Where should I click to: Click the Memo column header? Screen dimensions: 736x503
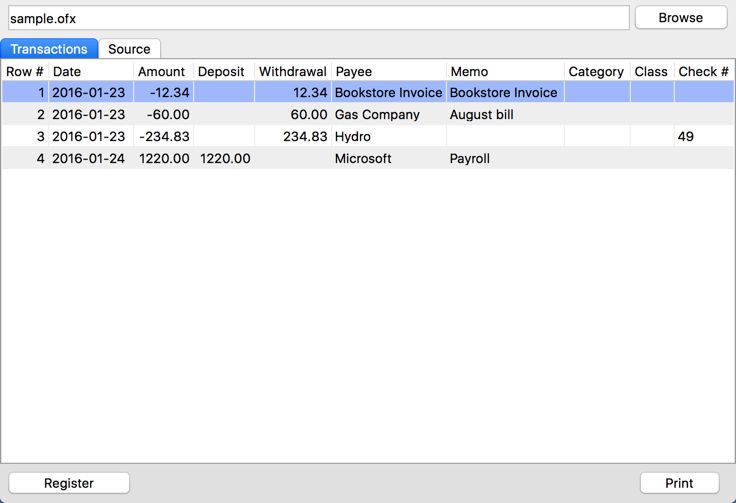point(505,71)
